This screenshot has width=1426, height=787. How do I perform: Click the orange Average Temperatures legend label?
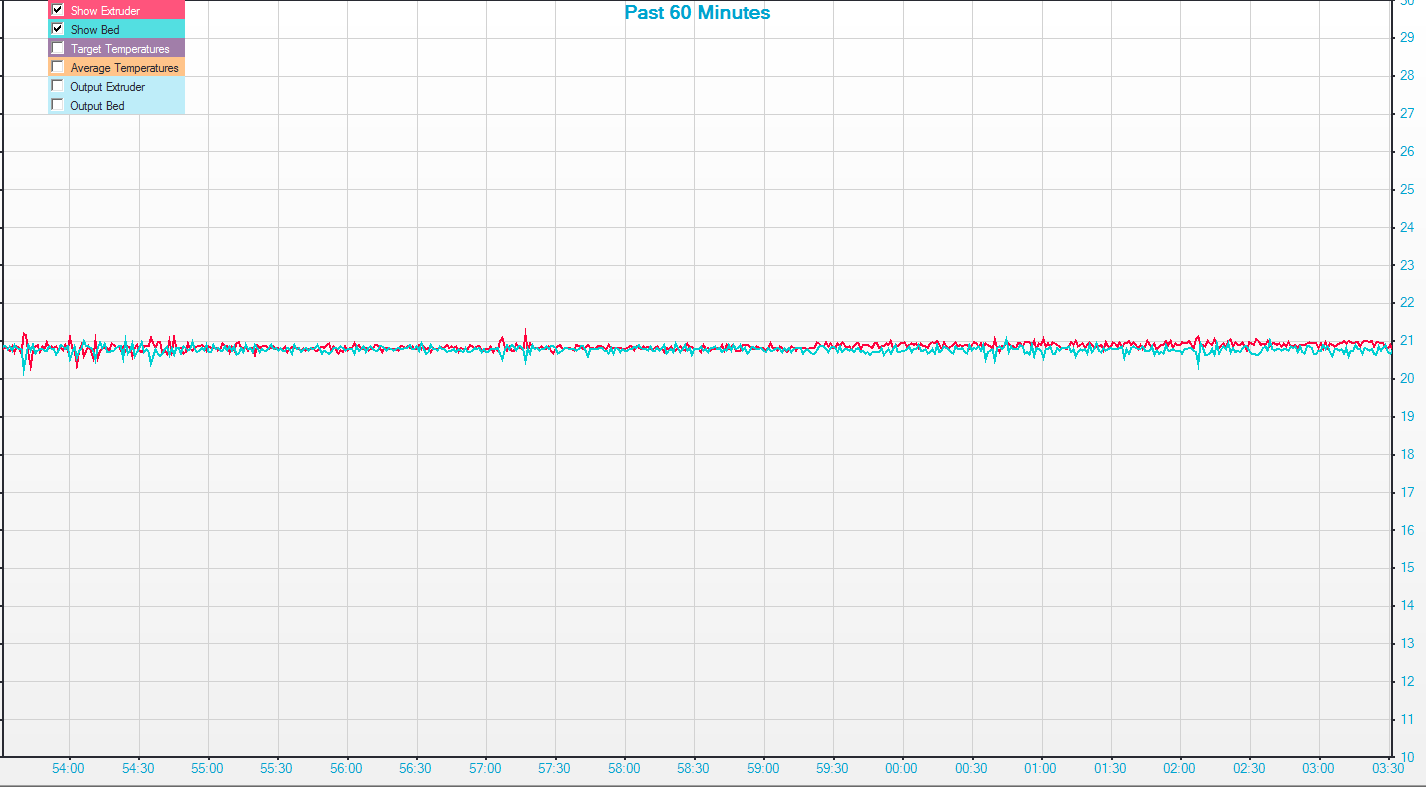pyautogui.click(x=124, y=68)
